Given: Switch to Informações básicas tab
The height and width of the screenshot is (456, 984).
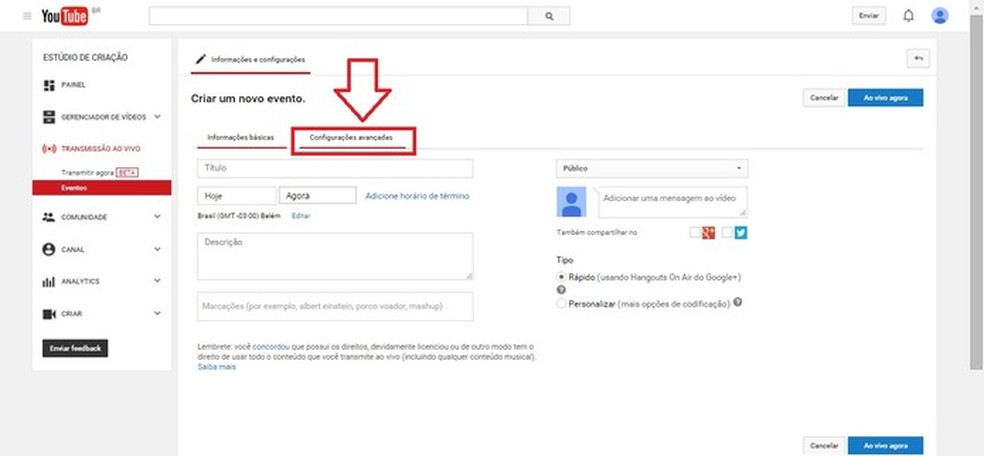Looking at the screenshot, I should pos(241,137).
